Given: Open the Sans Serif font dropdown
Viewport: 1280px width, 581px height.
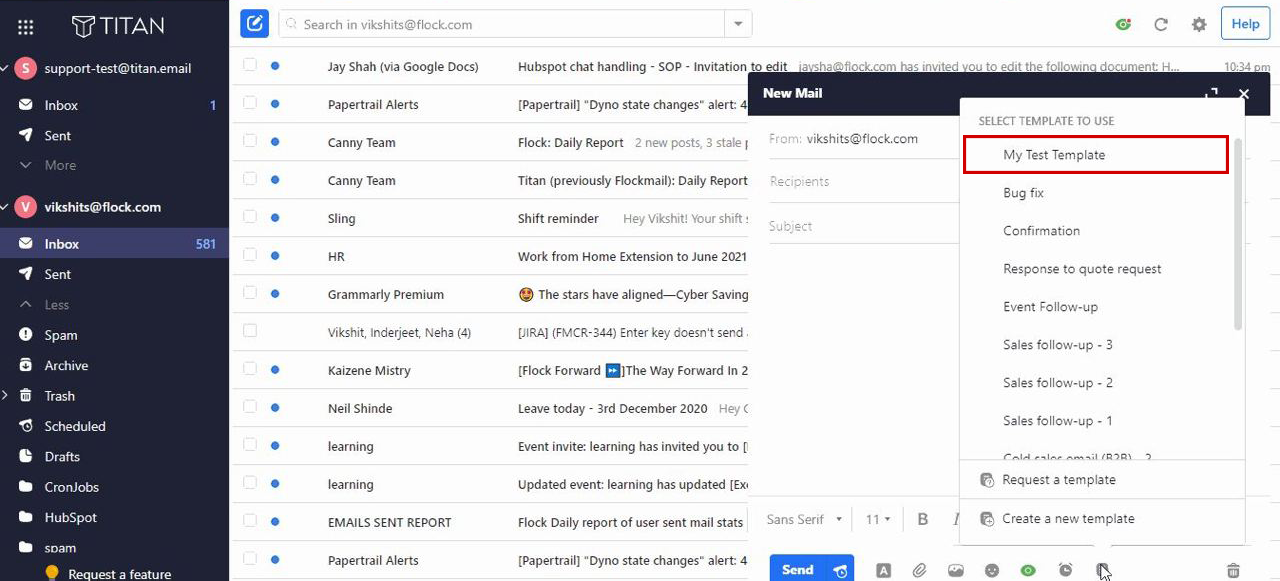Looking at the screenshot, I should (805, 519).
